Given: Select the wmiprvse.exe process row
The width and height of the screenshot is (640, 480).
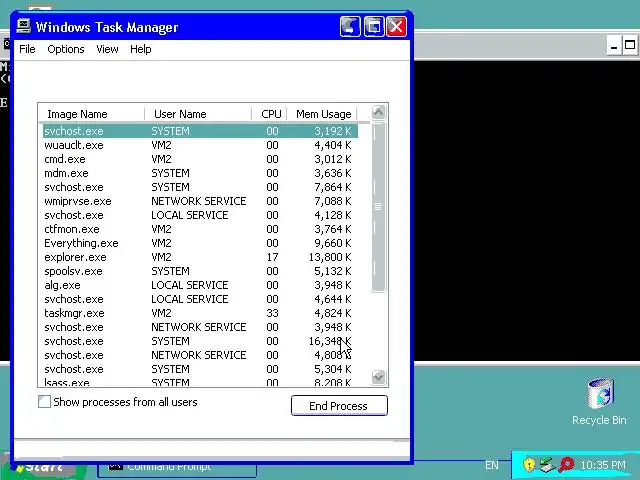Looking at the screenshot, I should coord(200,201).
